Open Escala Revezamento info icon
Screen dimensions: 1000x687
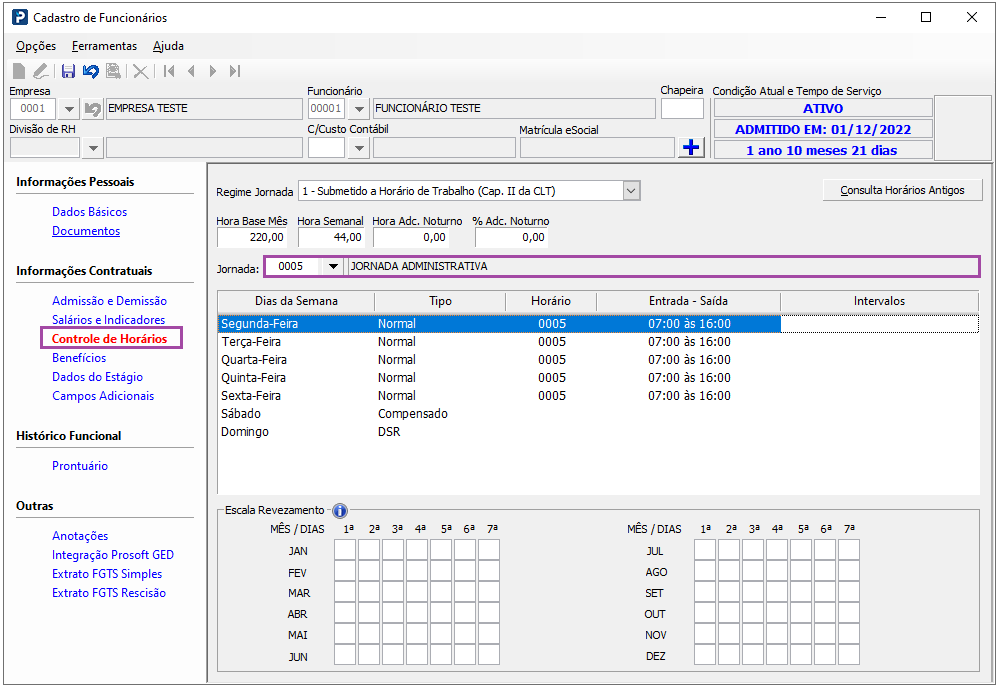click(340, 510)
